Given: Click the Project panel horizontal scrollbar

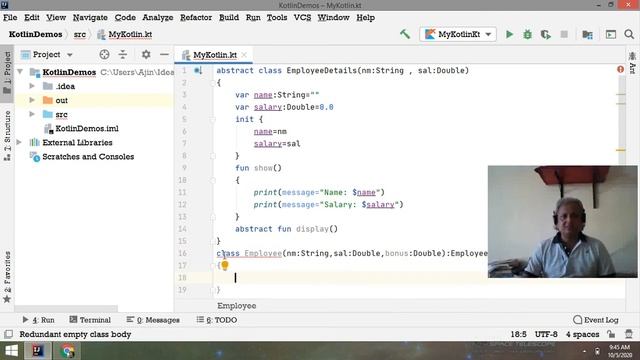Looking at the screenshot, I should click(66, 309).
